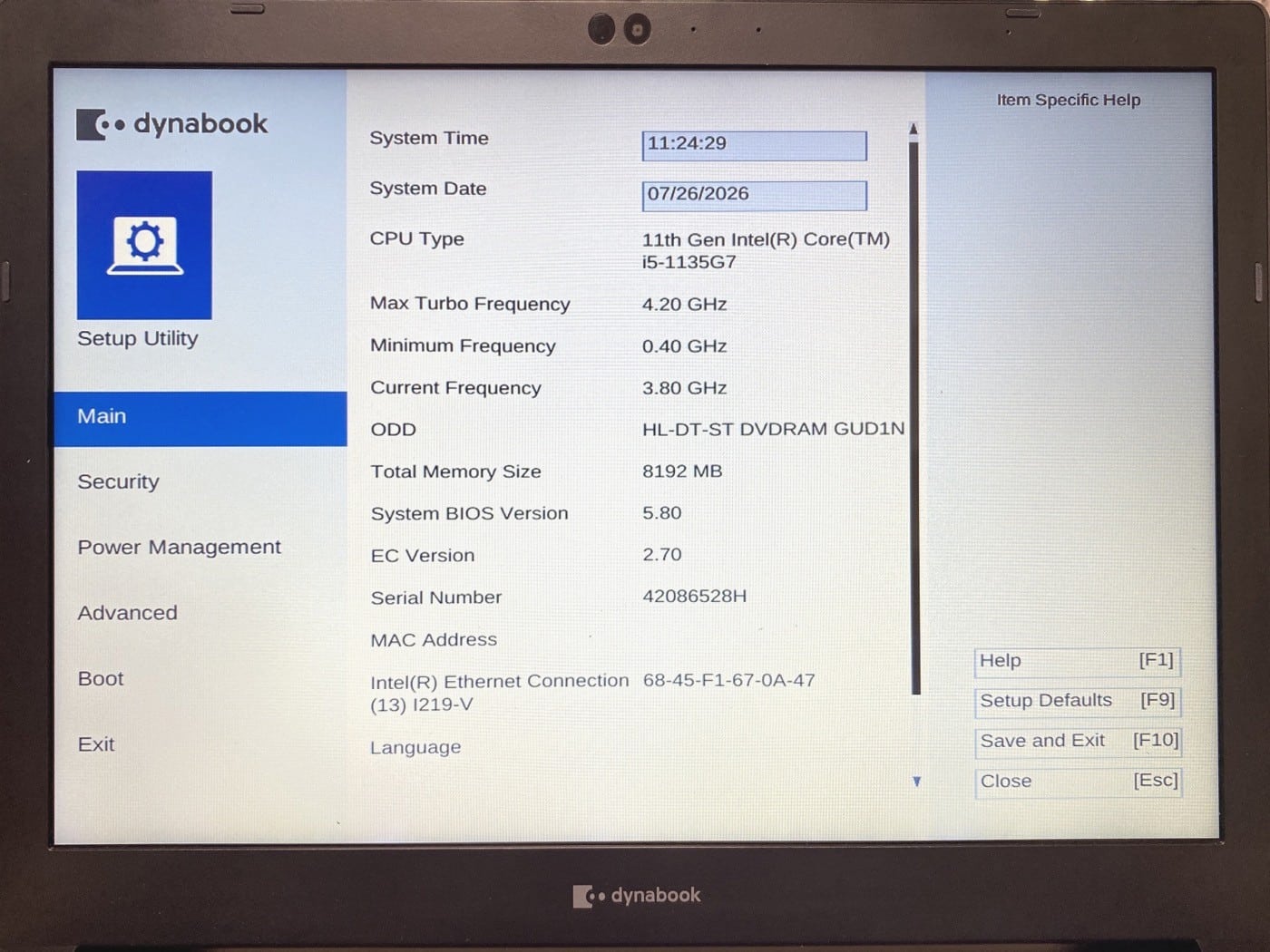Select the Language setting row
The width and height of the screenshot is (1270, 952).
415,748
